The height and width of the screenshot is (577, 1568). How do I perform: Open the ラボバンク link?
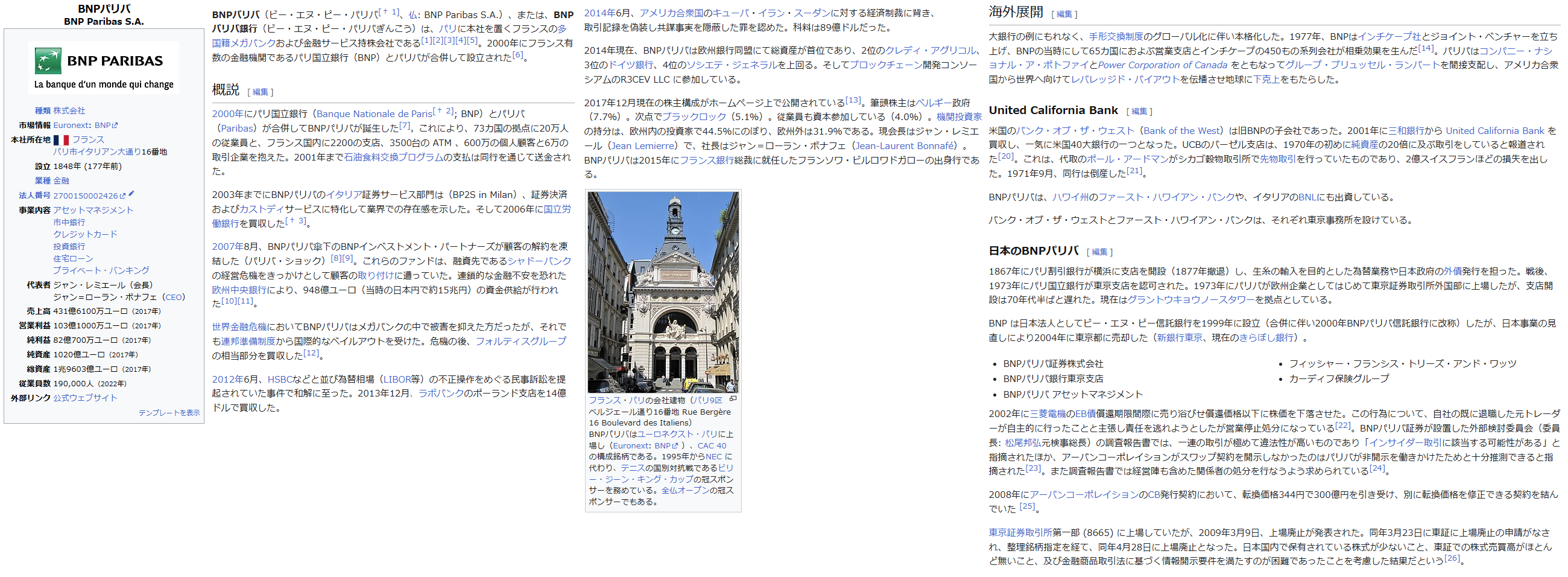click(x=441, y=394)
